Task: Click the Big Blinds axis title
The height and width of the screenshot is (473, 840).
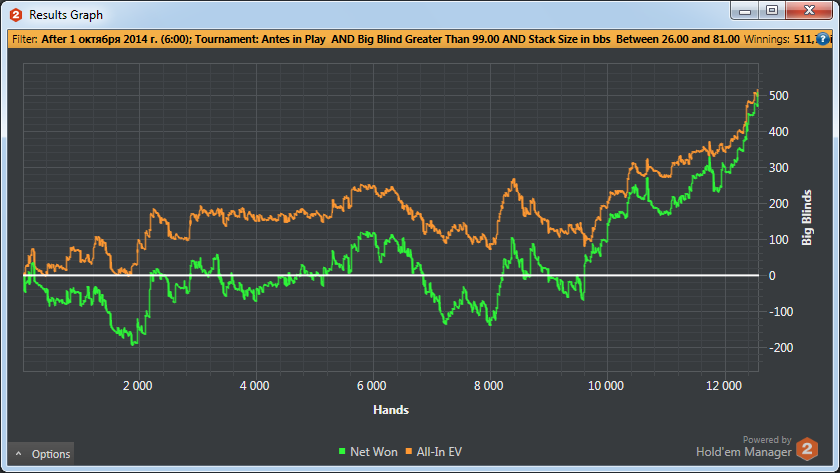Action: click(x=807, y=217)
